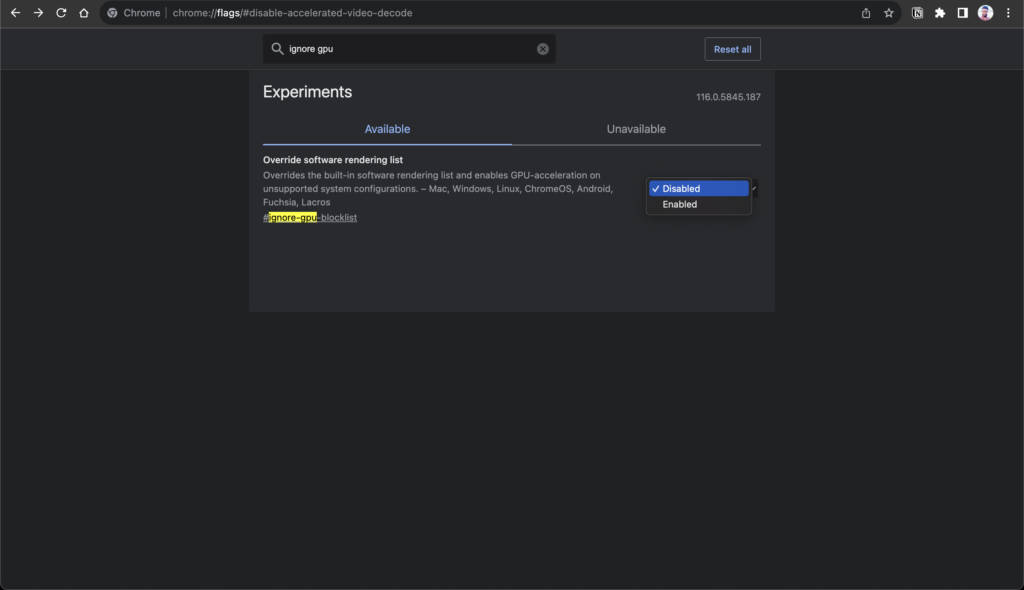This screenshot has height=590, width=1024.
Task: Open the Chrome side panel
Action: click(962, 13)
